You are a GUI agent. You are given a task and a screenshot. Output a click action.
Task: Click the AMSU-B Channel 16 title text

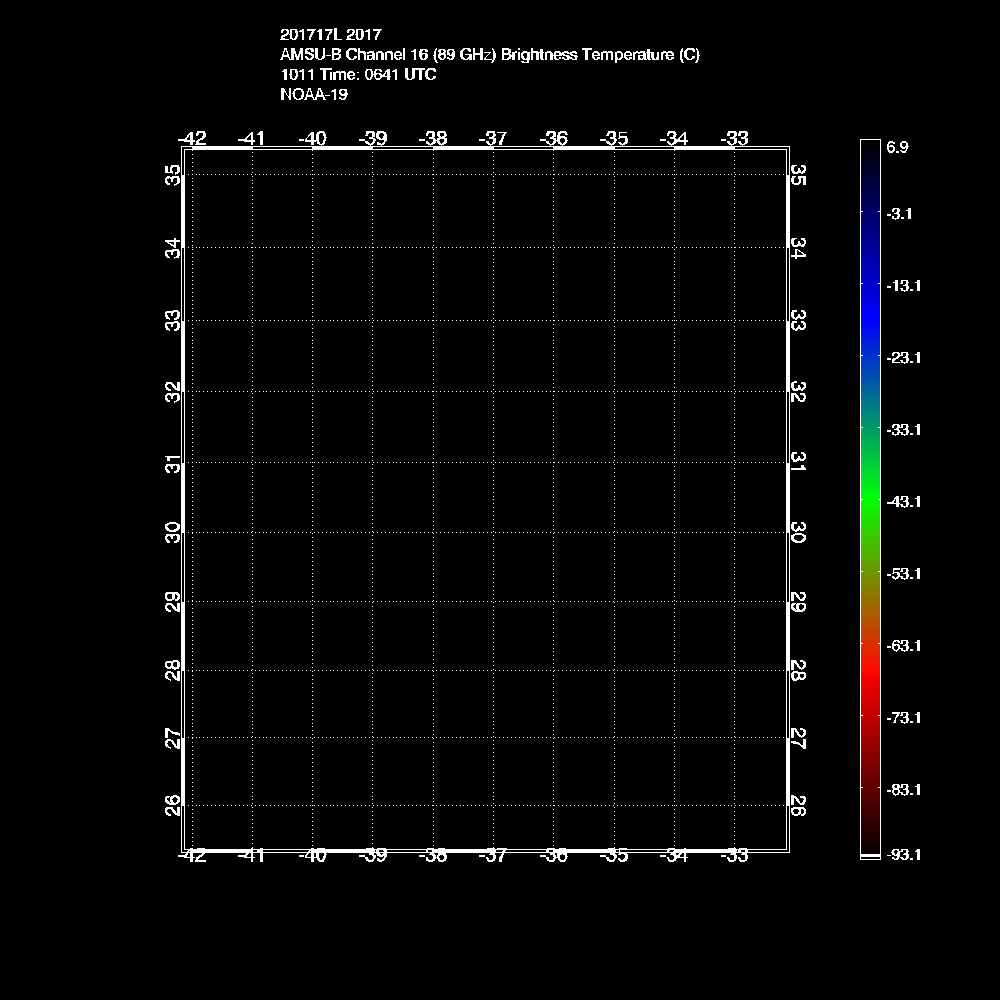[x=490, y=55]
